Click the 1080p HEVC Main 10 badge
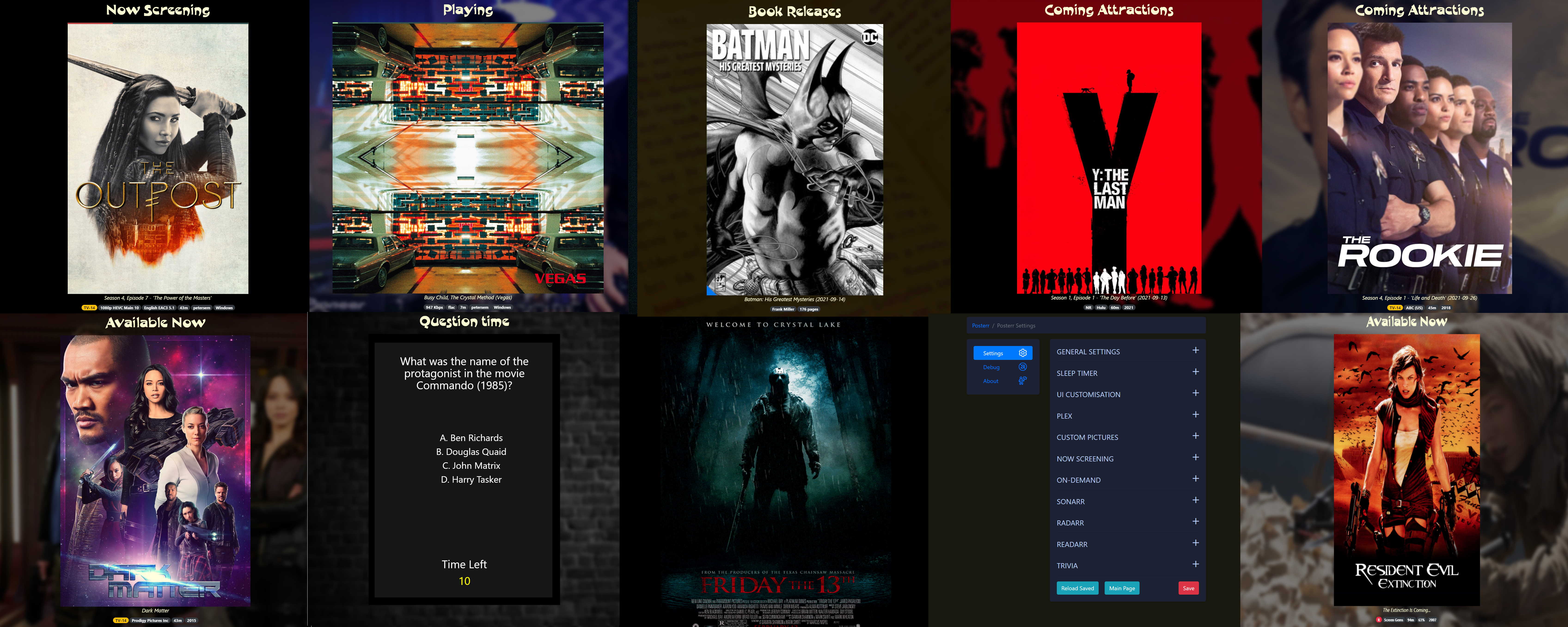 pyautogui.click(x=119, y=308)
